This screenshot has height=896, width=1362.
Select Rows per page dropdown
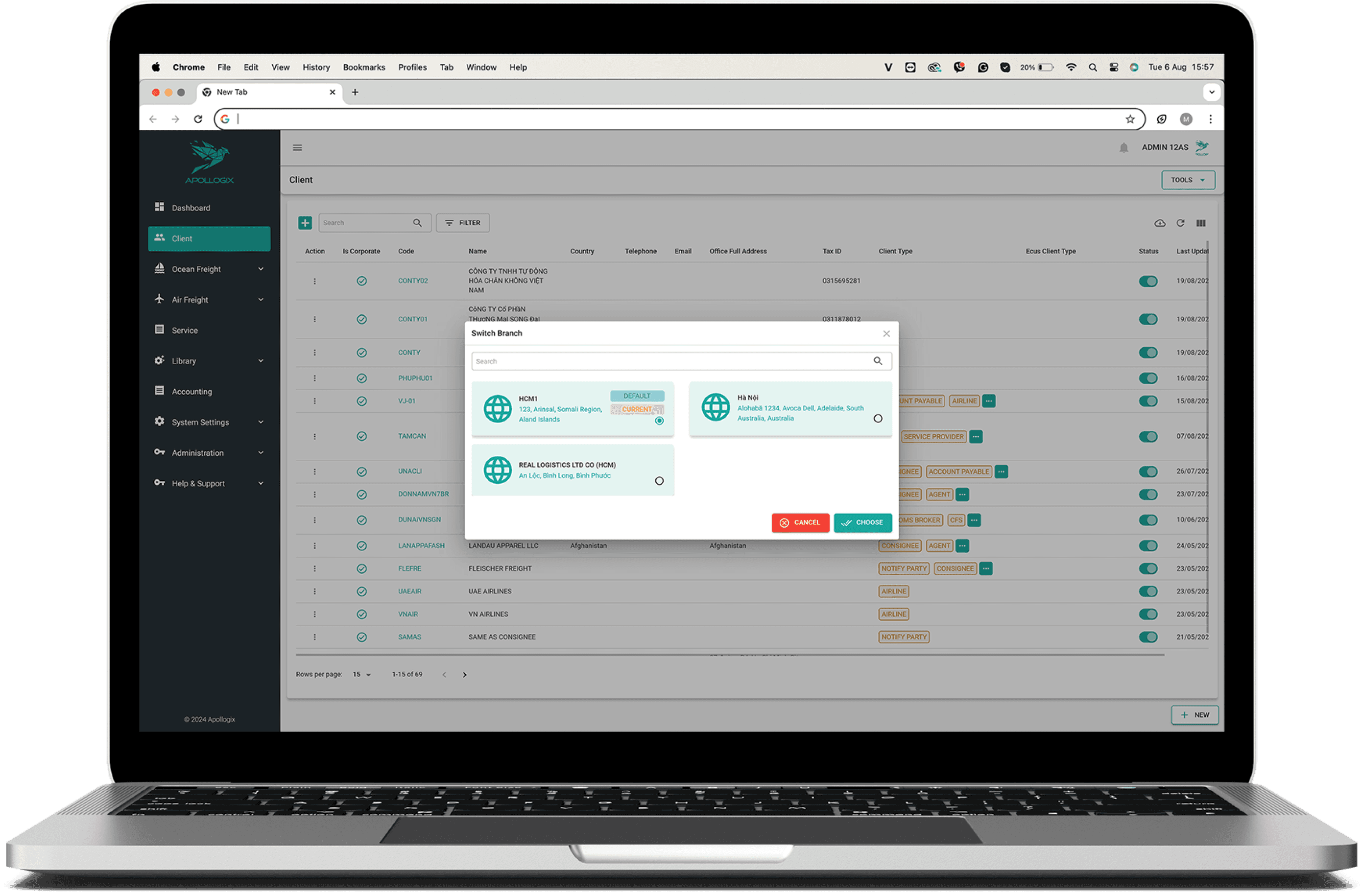[362, 675]
